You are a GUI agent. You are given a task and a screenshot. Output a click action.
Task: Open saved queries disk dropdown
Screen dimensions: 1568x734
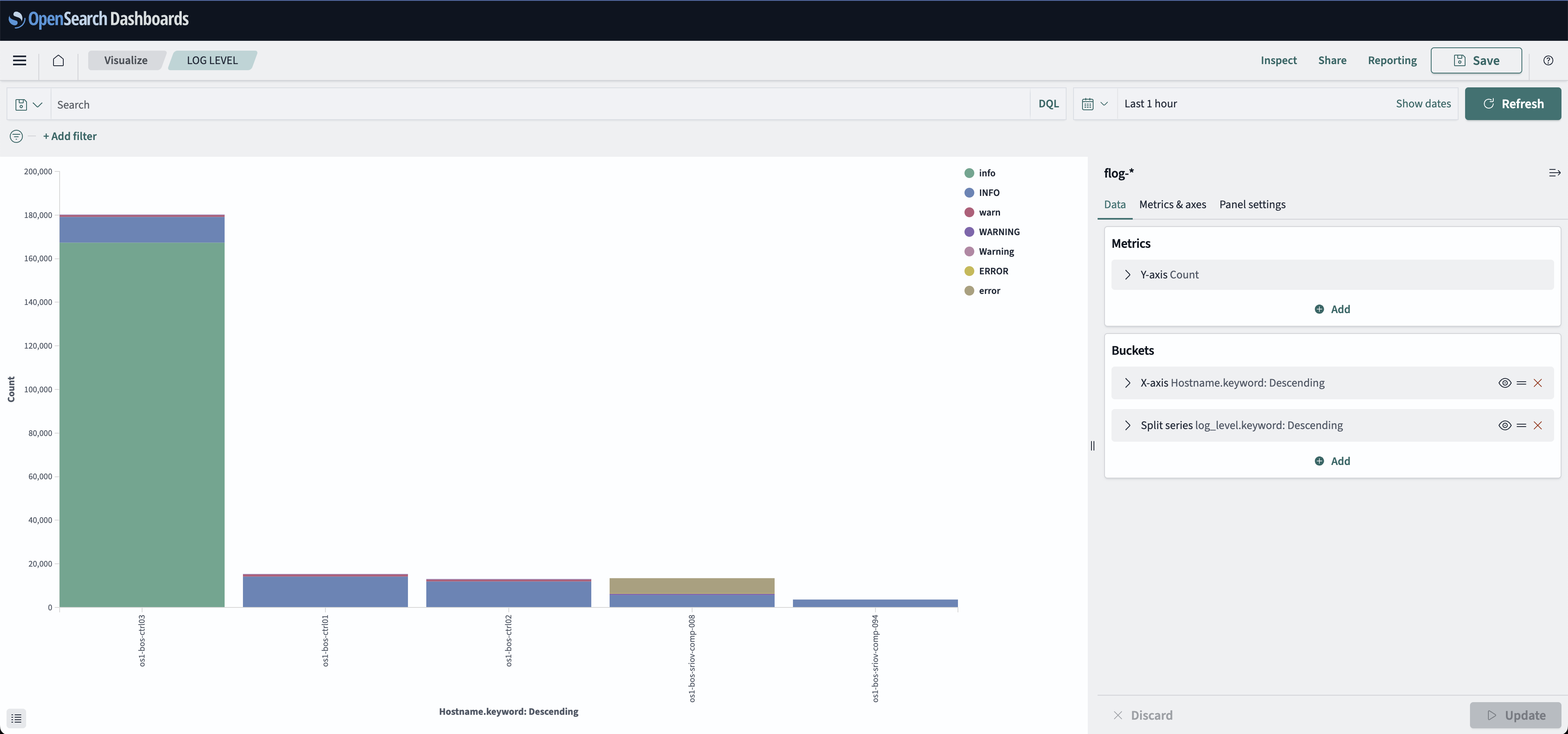[29, 105]
